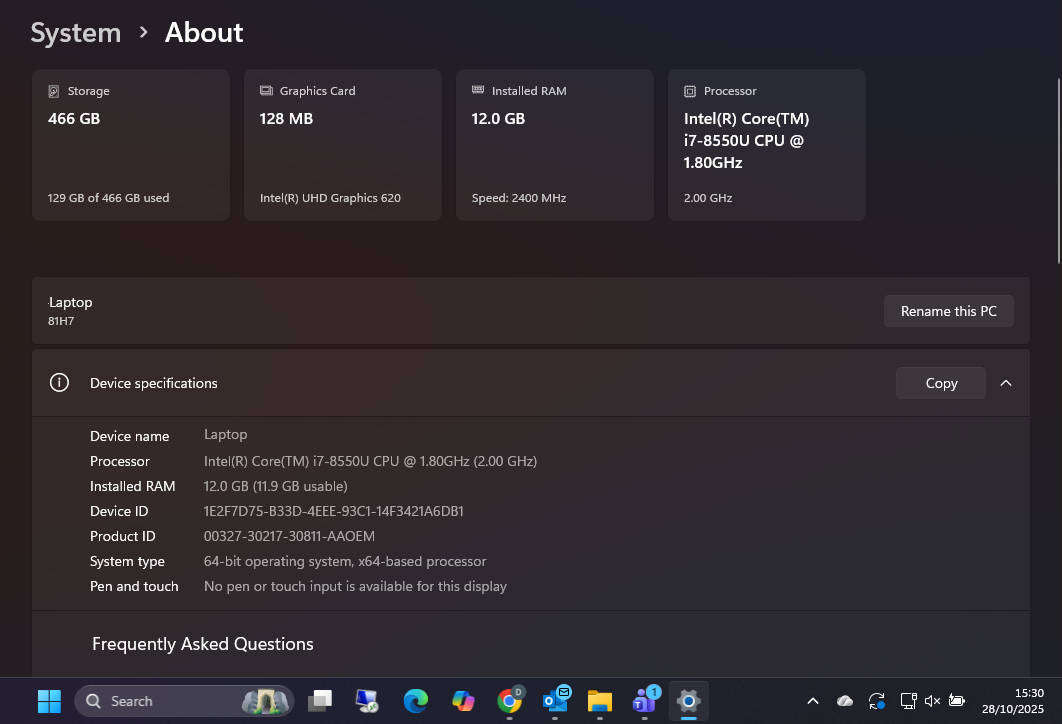Launch Microsoft Edge from the taskbar
The width and height of the screenshot is (1062, 724).
(415, 701)
